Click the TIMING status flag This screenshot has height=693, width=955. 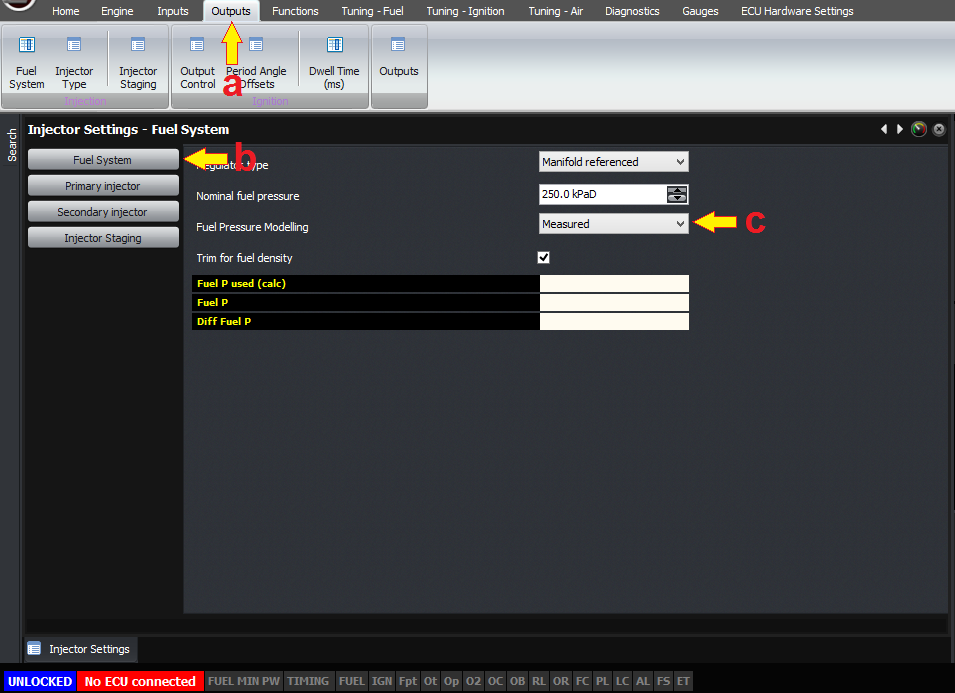tap(308, 681)
